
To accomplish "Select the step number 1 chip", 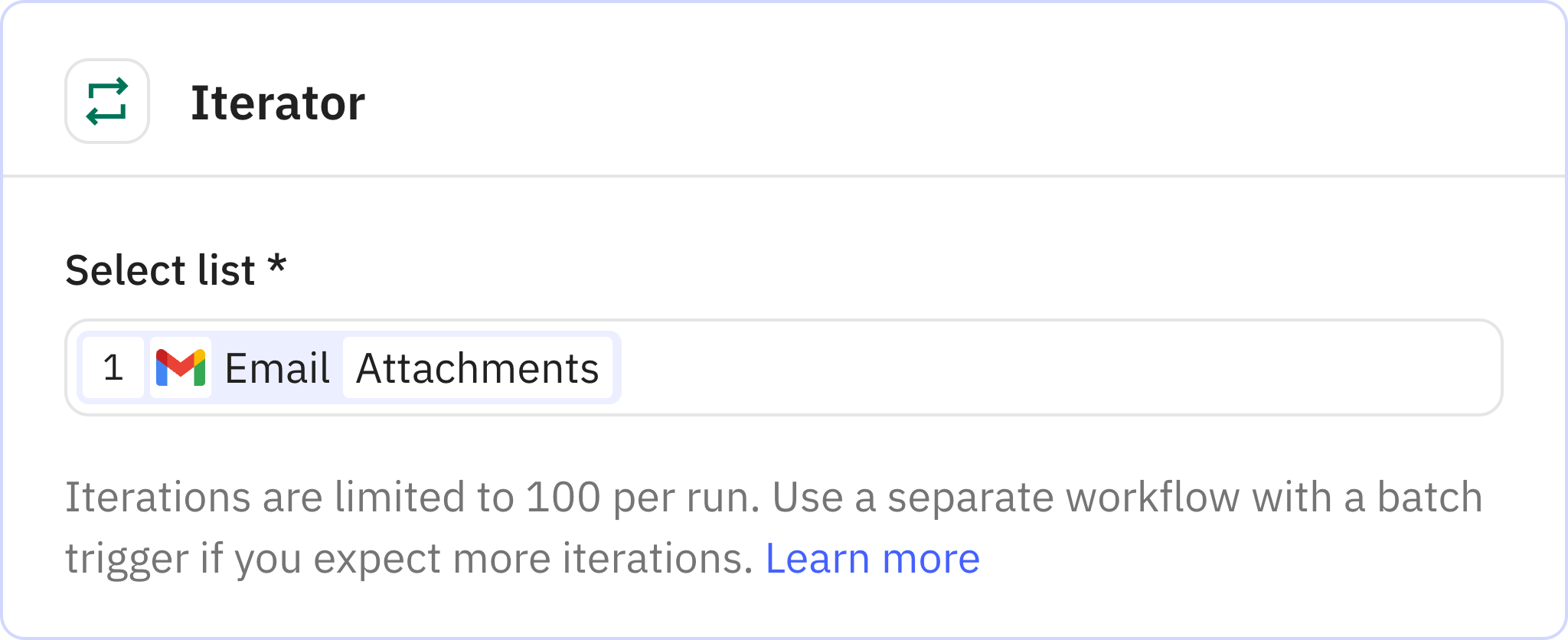I will click(113, 369).
